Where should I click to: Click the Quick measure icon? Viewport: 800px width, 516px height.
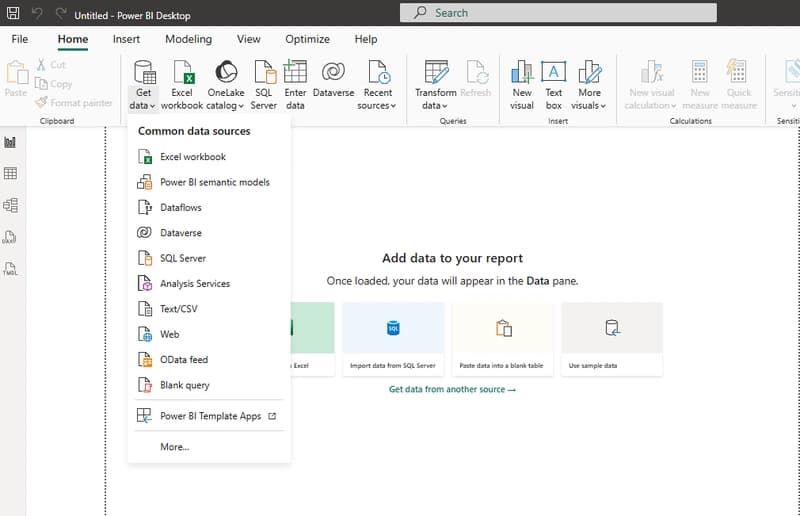click(x=737, y=72)
